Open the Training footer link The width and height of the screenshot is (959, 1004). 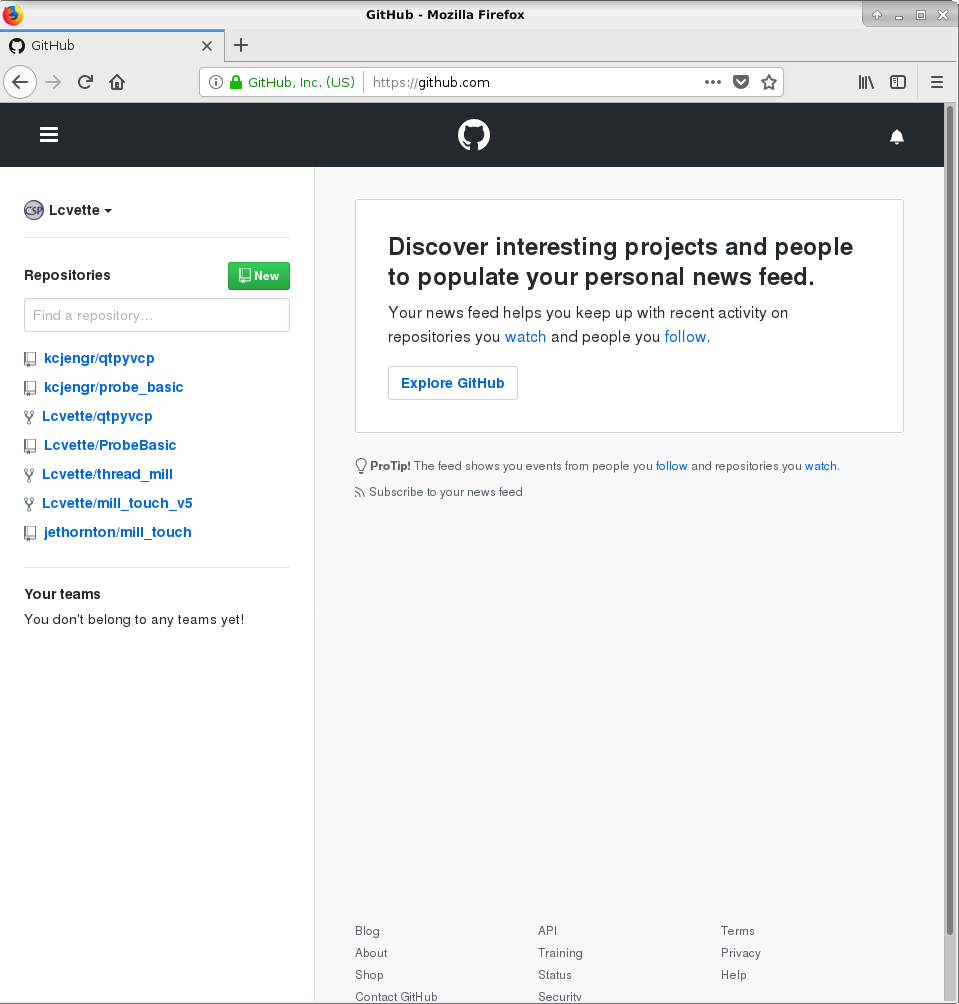point(560,953)
